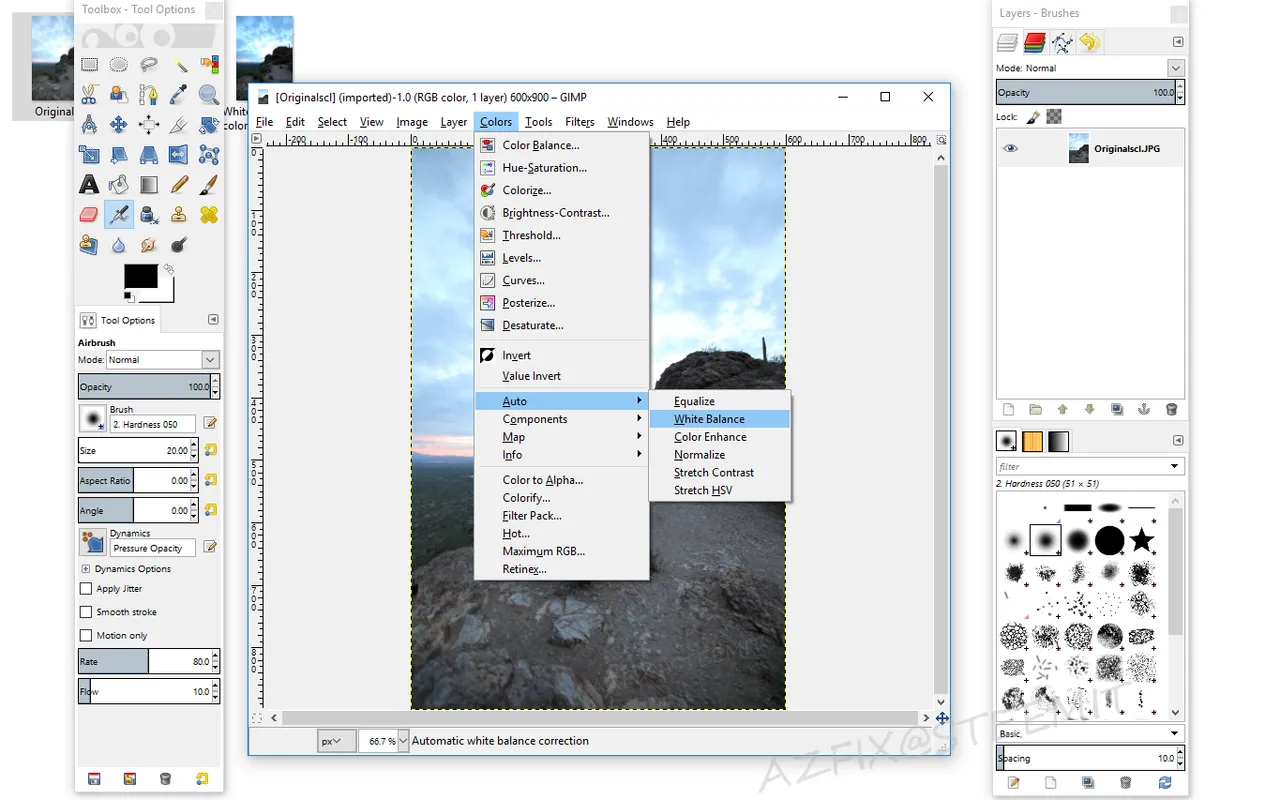Tick the Smooth stroke checkbox
The image size is (1280, 800).
coord(85,612)
